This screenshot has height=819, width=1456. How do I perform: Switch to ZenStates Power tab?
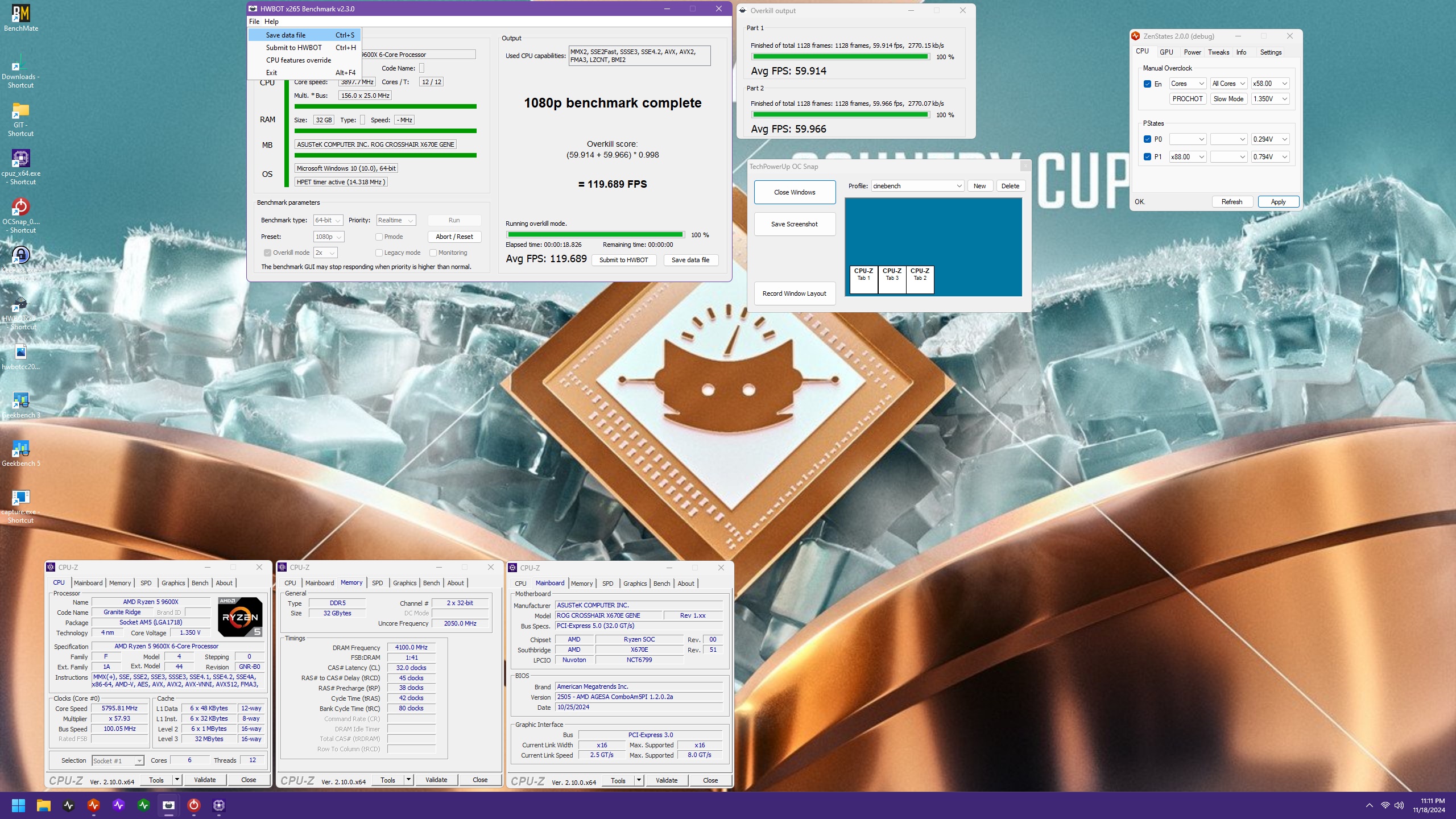tap(1192, 52)
